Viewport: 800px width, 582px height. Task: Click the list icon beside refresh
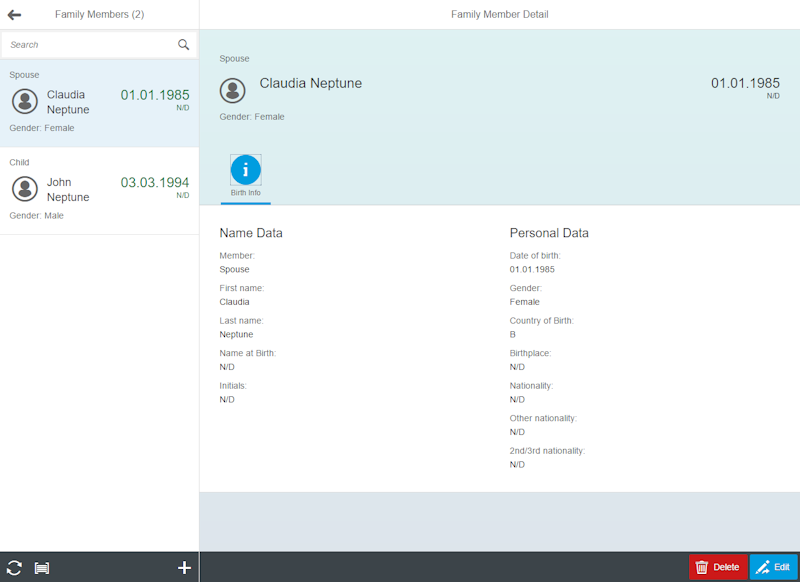click(x=42, y=568)
